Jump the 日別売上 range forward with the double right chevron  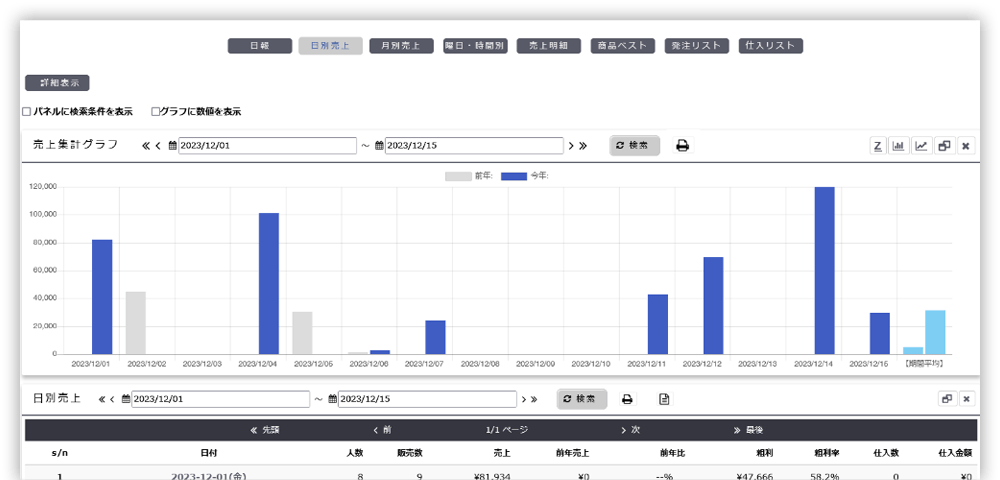click(x=534, y=399)
